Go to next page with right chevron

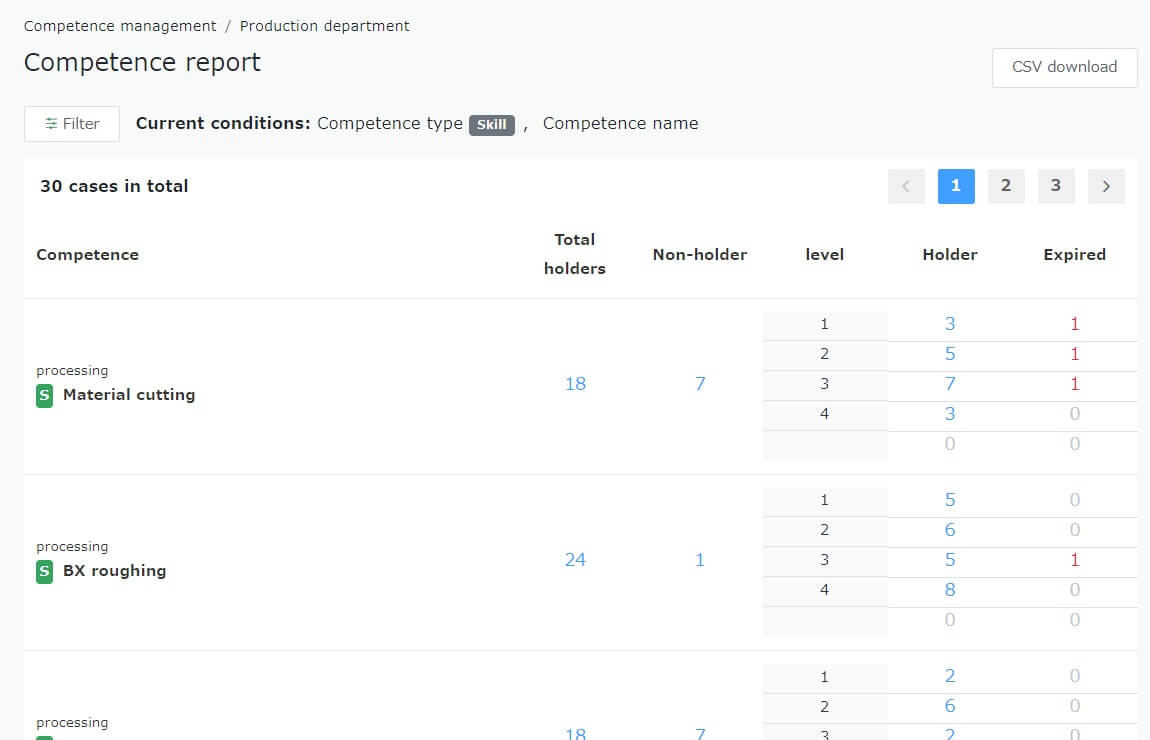[x=1106, y=186]
